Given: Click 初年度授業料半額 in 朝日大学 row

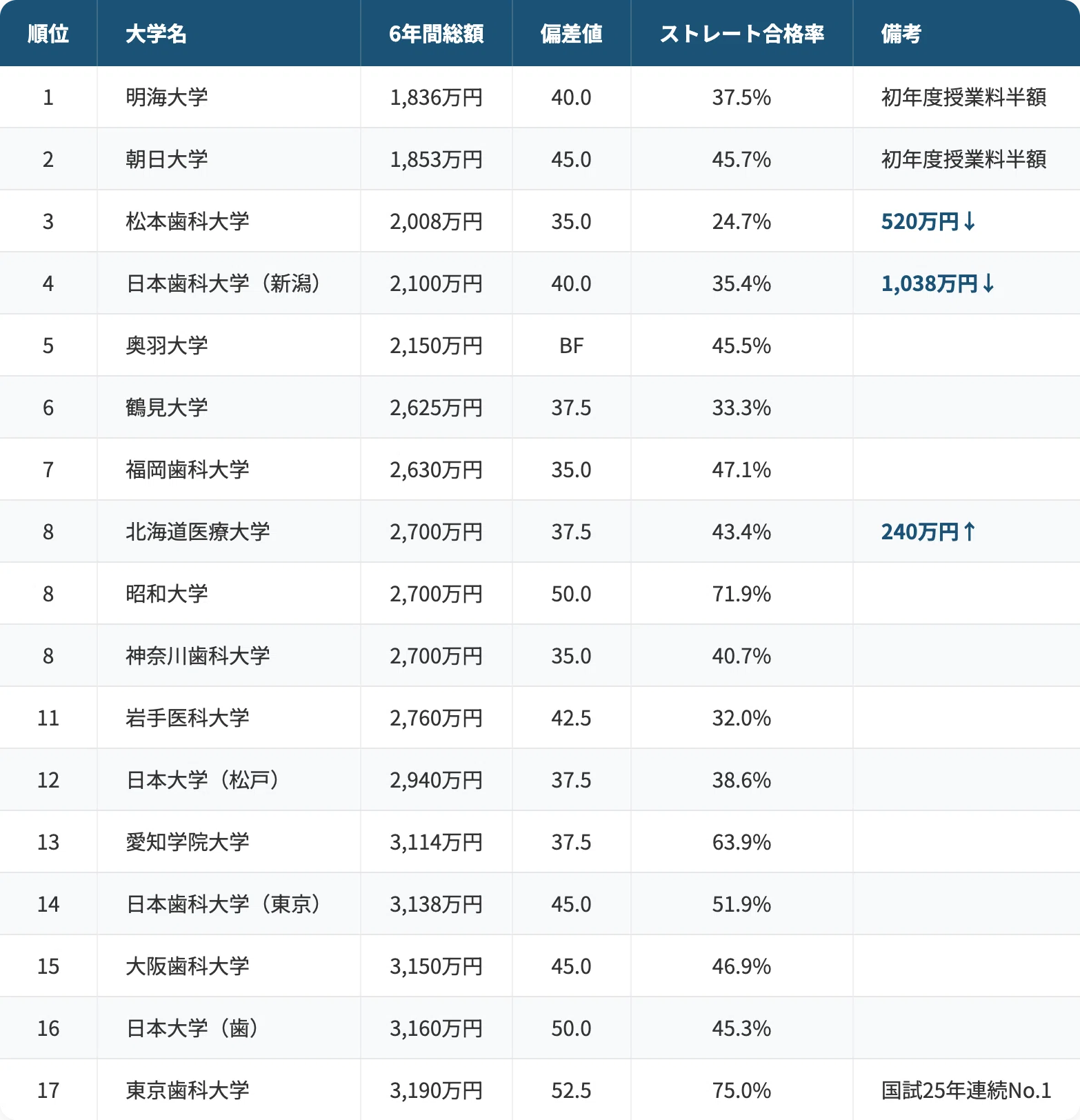Looking at the screenshot, I should click(963, 159).
